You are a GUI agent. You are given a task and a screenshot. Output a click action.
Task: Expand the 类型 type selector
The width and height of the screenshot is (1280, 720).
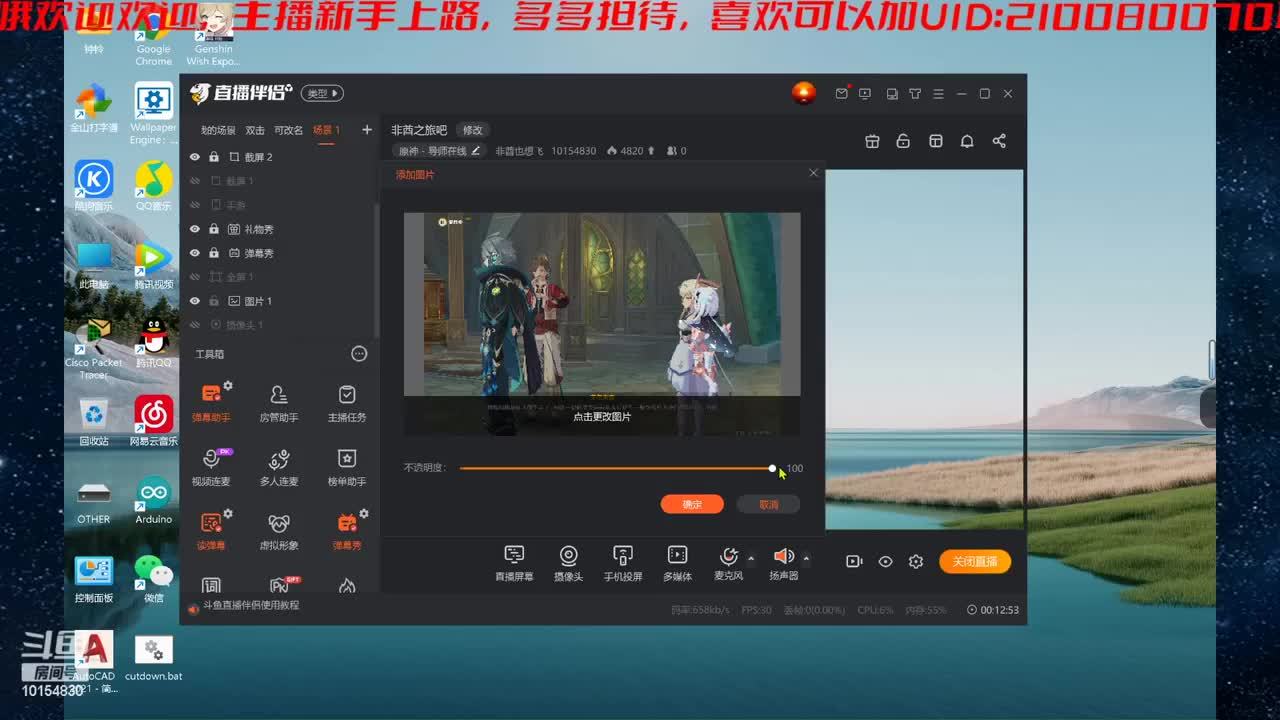click(x=322, y=94)
